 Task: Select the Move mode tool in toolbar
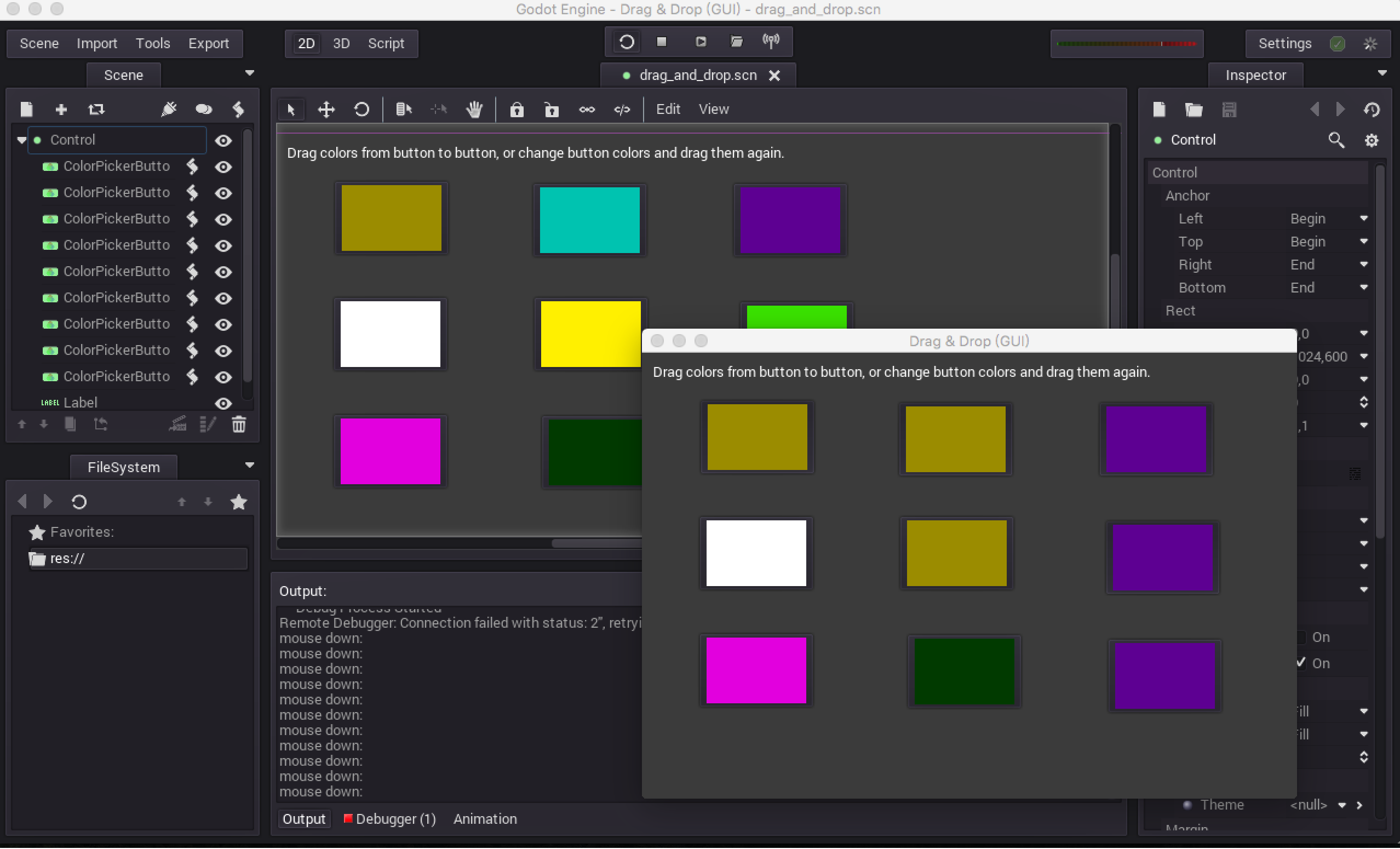pyautogui.click(x=326, y=109)
